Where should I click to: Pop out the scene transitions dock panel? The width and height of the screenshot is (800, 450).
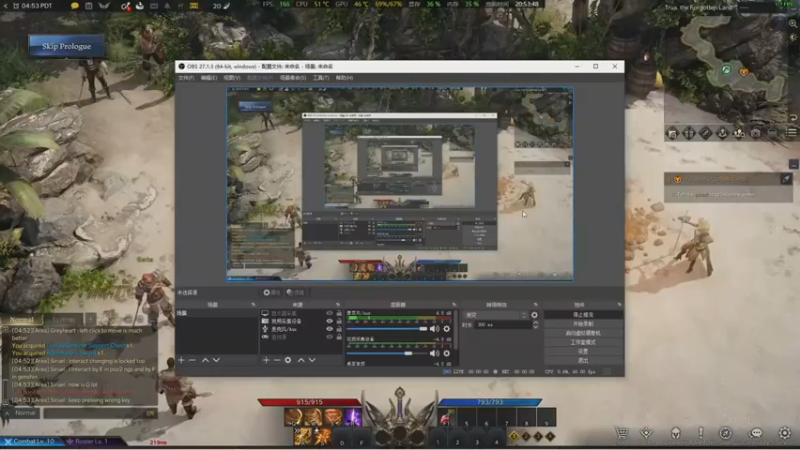pos(535,305)
